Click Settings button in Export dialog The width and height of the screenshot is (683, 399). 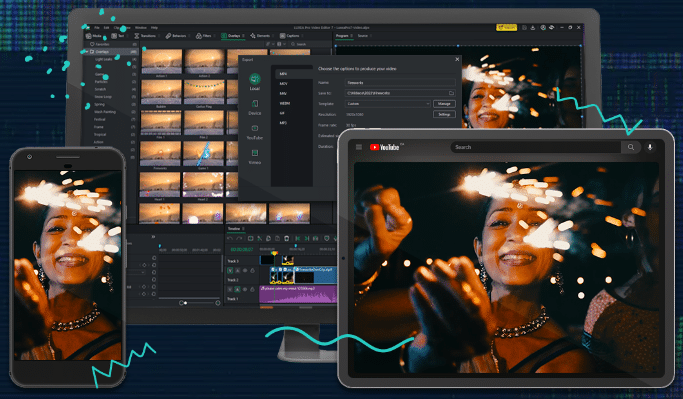click(444, 114)
